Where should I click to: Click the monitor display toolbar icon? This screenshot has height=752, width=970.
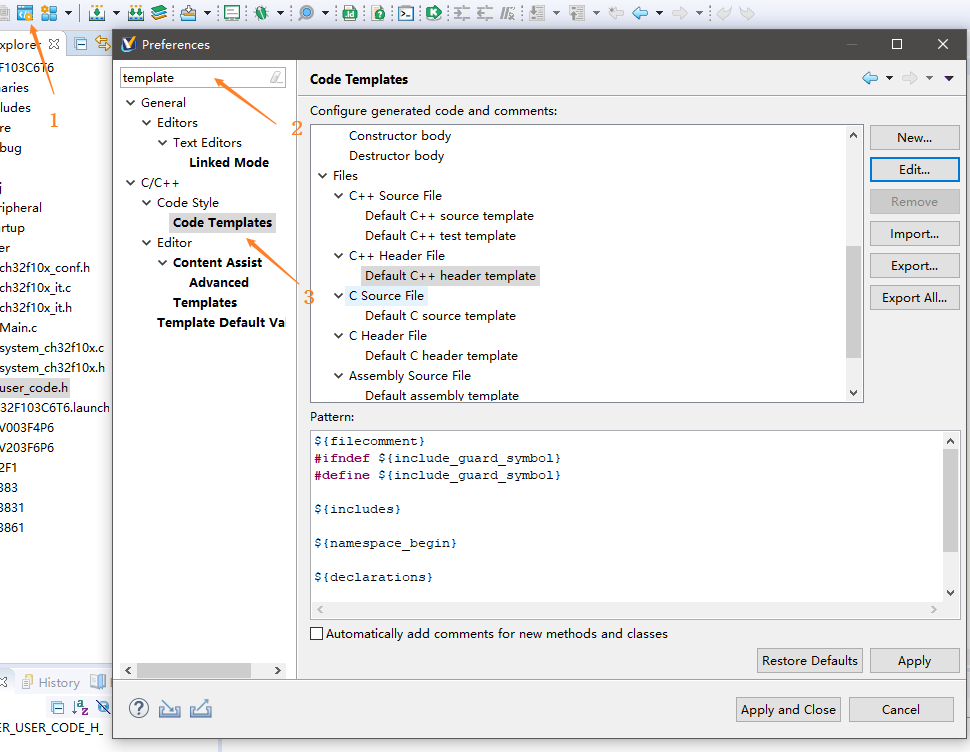pyautogui.click(x=232, y=12)
